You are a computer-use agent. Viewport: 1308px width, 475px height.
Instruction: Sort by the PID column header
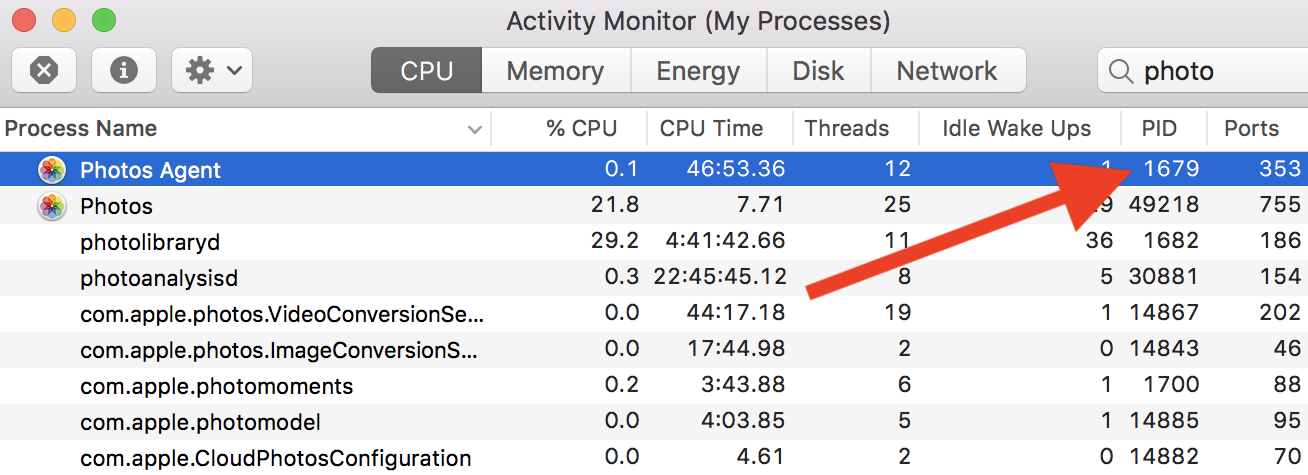point(1160,129)
